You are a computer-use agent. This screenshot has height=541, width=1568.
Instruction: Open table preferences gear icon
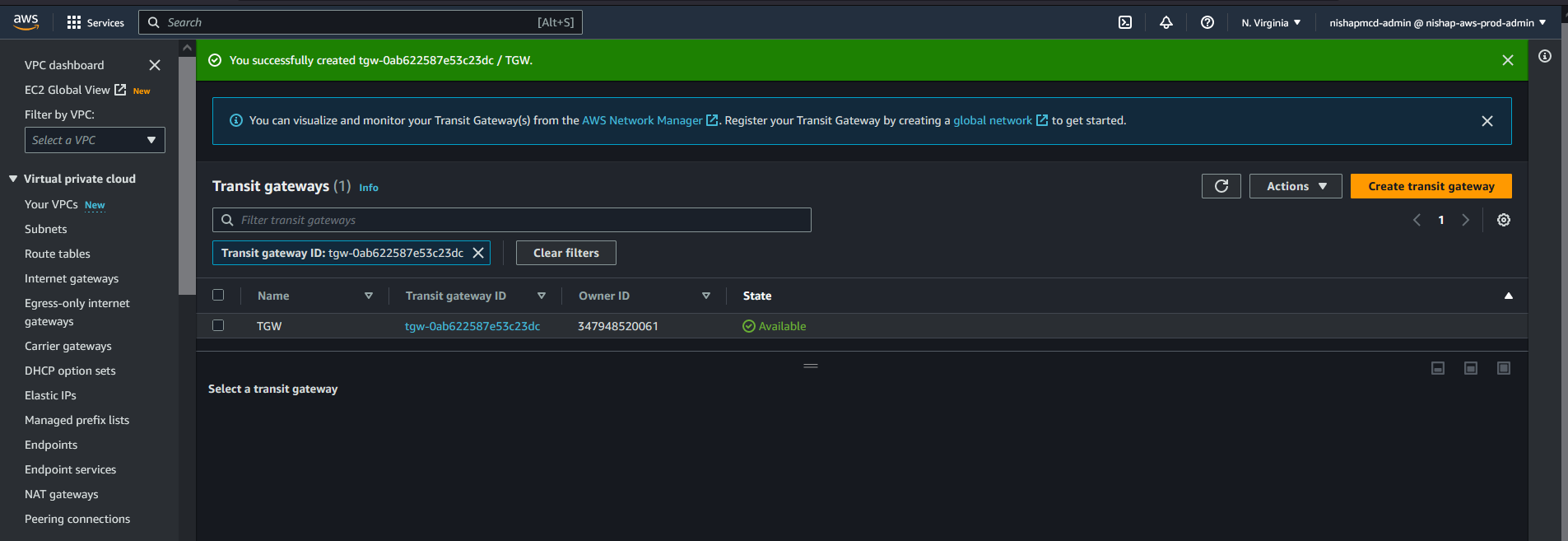pyautogui.click(x=1503, y=220)
